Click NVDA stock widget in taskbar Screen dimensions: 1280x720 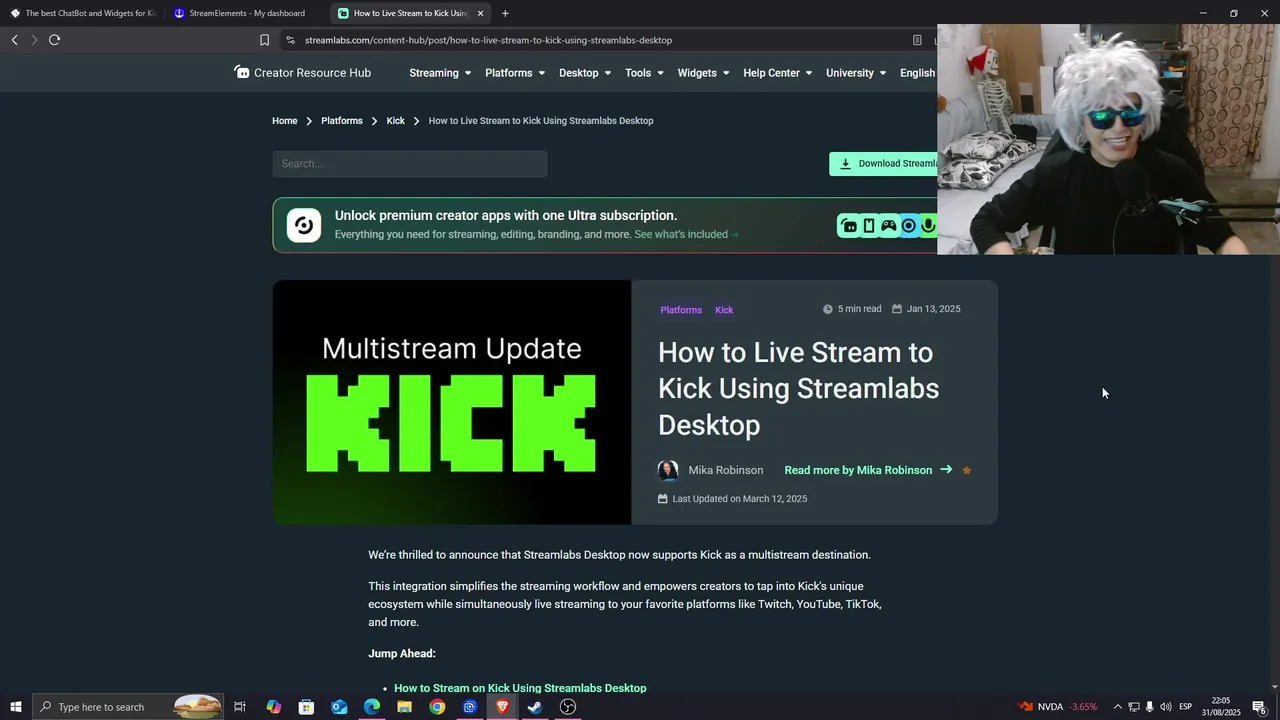point(1058,707)
